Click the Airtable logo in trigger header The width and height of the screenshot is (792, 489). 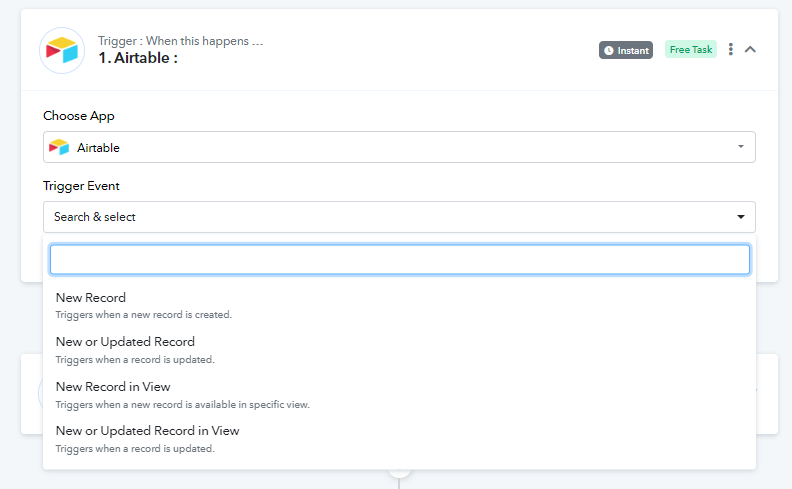click(62, 51)
